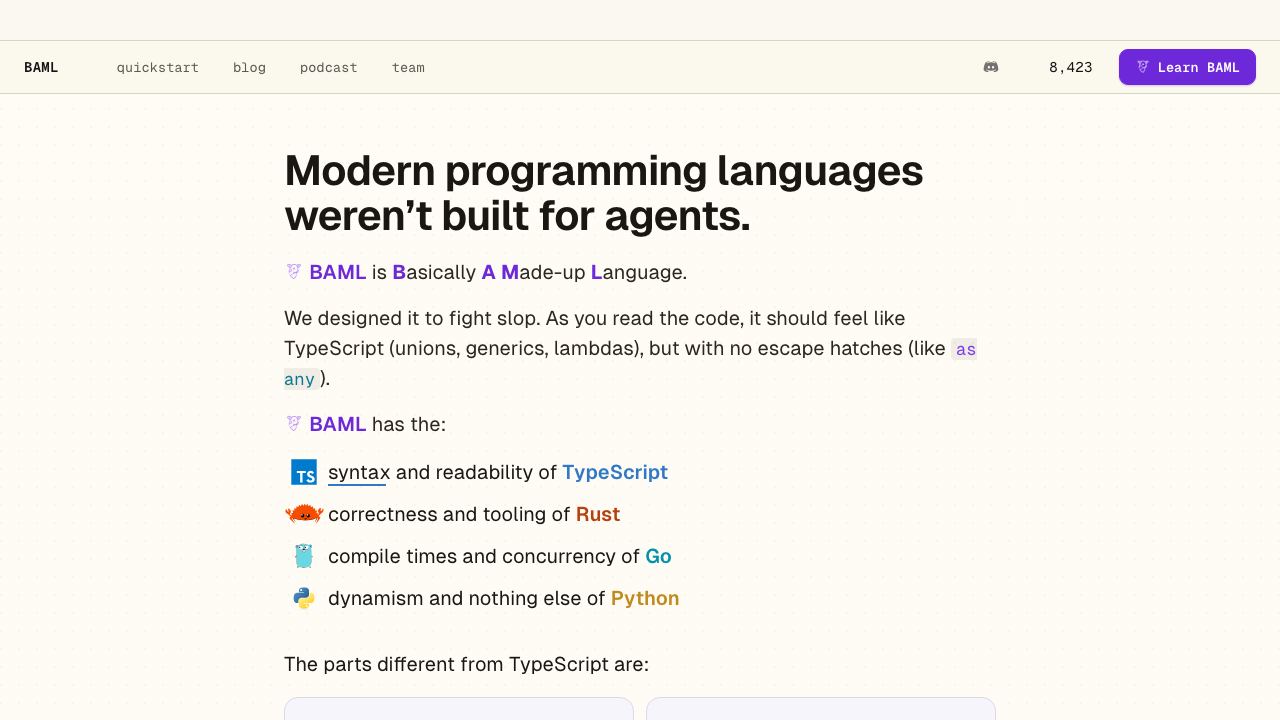Click the 8,423 star count
1280x720 pixels.
click(x=1070, y=67)
